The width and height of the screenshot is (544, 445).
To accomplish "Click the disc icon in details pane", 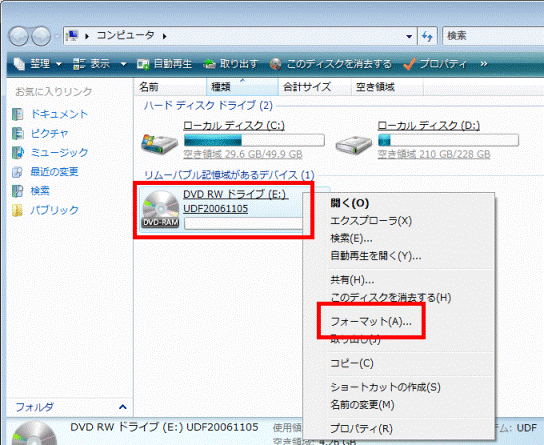I will tap(34, 433).
